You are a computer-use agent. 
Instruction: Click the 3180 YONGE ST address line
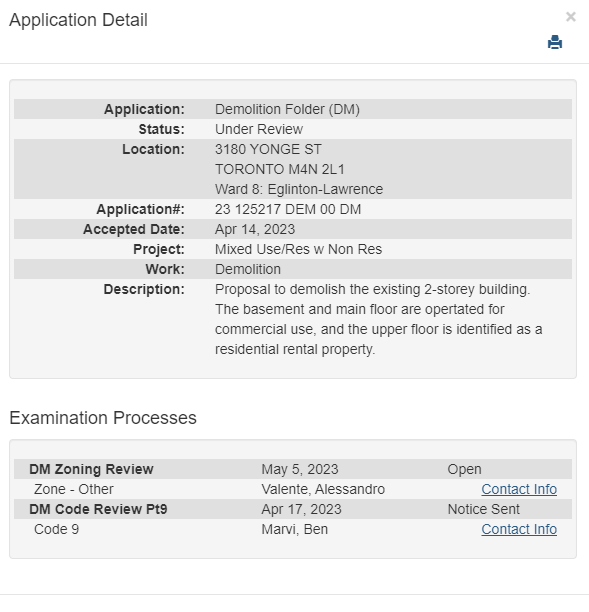click(x=268, y=149)
